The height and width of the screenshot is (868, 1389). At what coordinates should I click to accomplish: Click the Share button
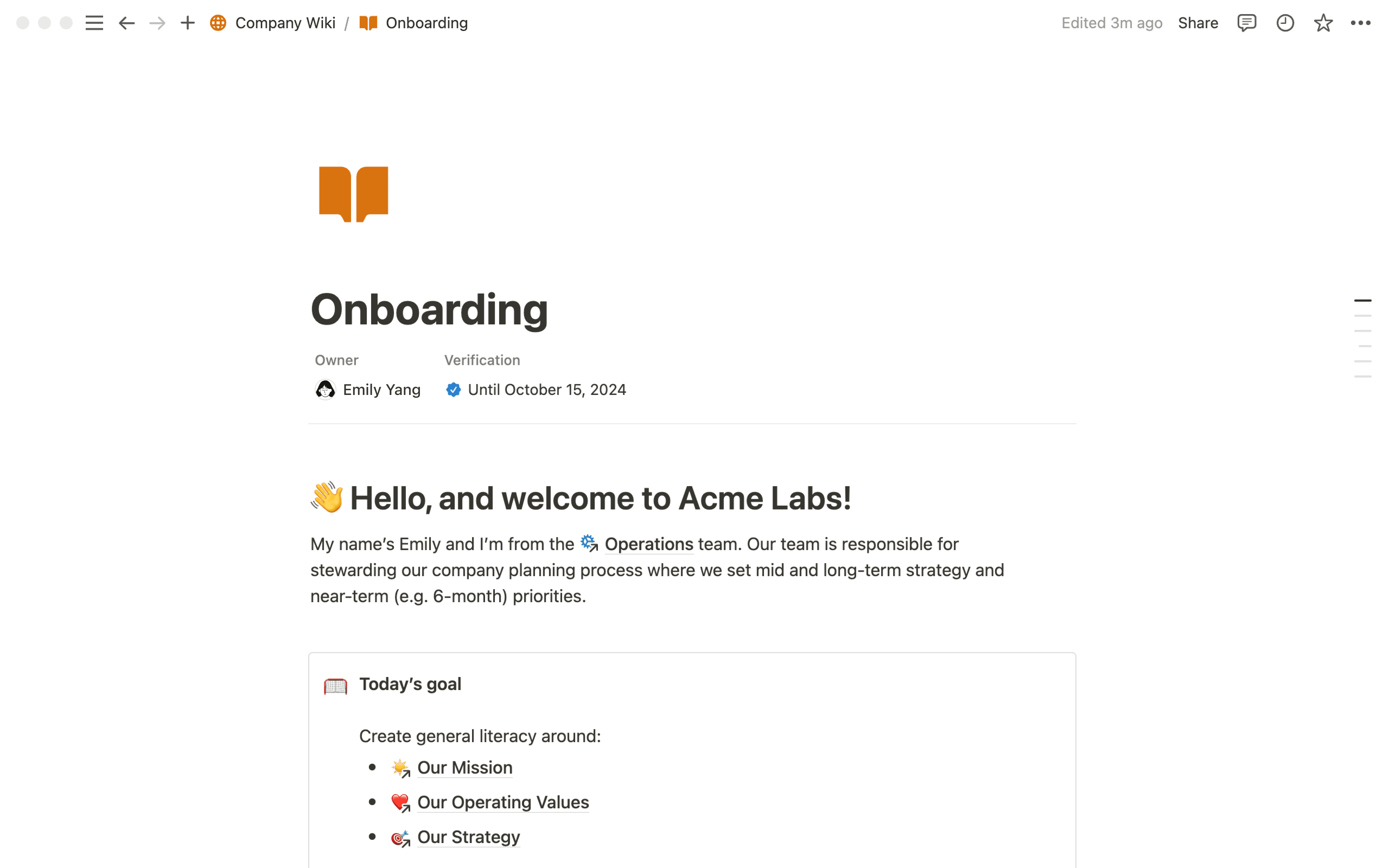pos(1198,23)
